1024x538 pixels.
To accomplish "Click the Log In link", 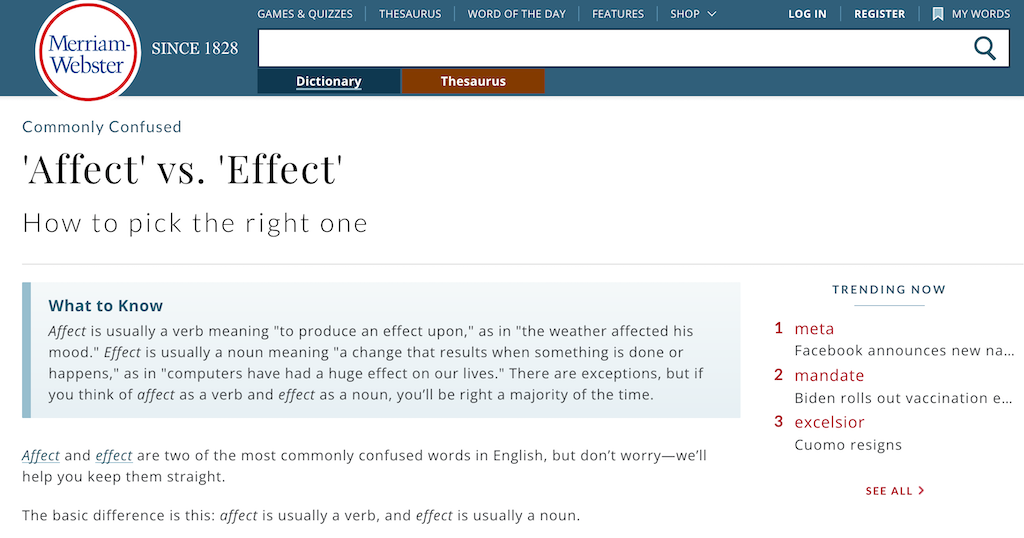I will tap(807, 14).
